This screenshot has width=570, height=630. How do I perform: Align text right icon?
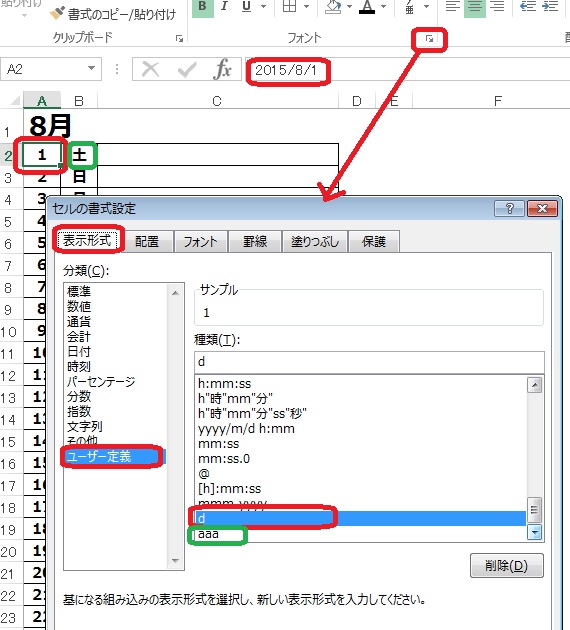click(497, 7)
